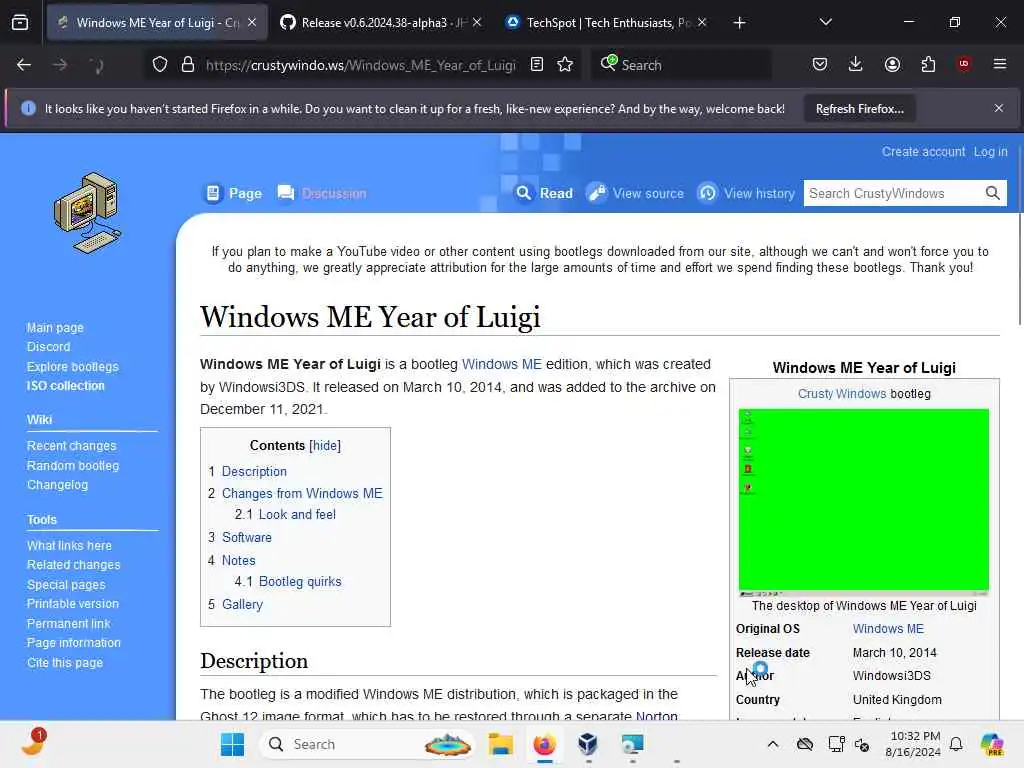Open Windows ME link in intro paragraph
Screen dimensions: 1024x768
[x=502, y=364]
